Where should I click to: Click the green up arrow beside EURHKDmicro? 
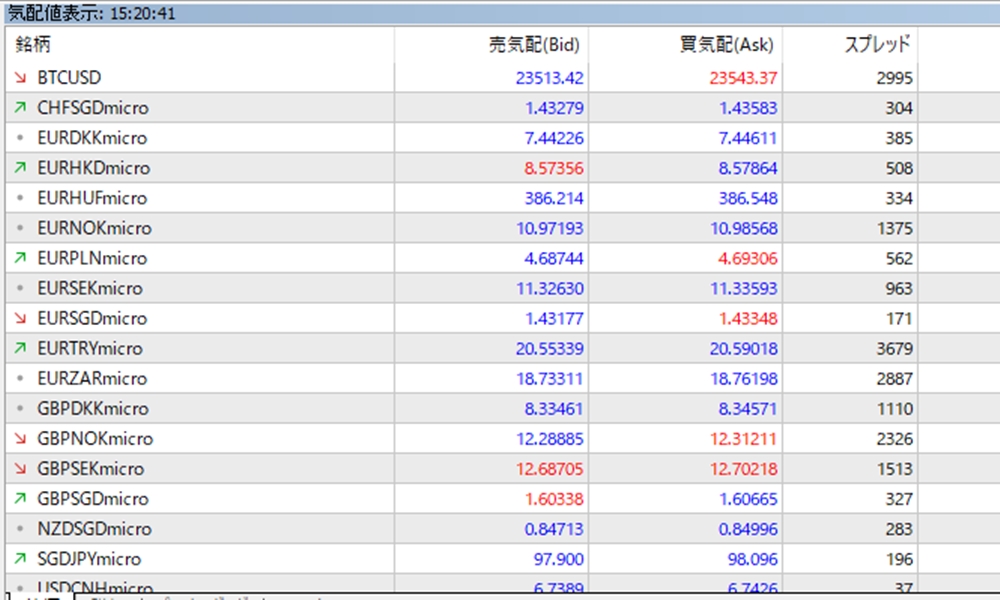click(20, 168)
